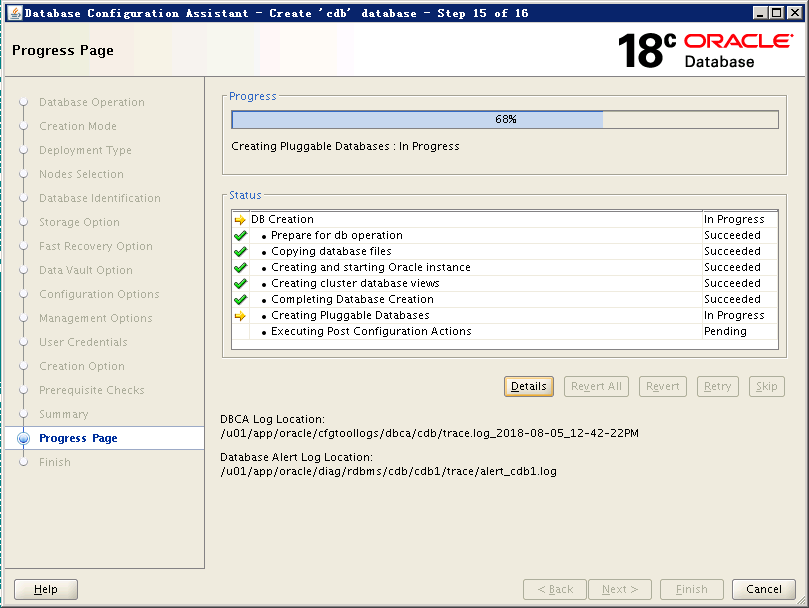This screenshot has width=809, height=608.
Task: Click the Progress Page step bullet icon
Action: tap(23, 438)
